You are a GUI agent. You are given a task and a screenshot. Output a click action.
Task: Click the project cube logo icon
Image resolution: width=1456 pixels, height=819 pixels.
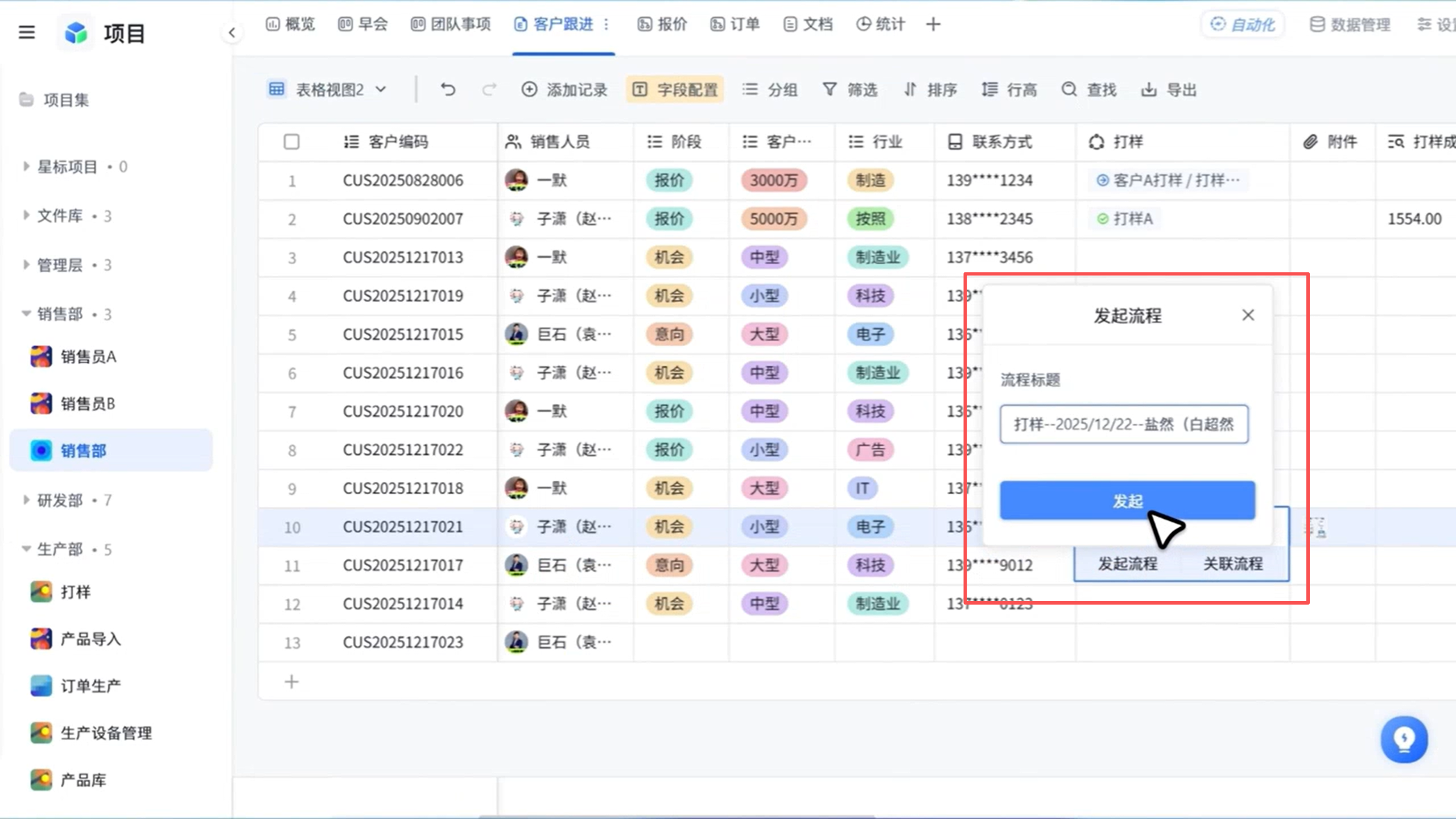click(76, 32)
